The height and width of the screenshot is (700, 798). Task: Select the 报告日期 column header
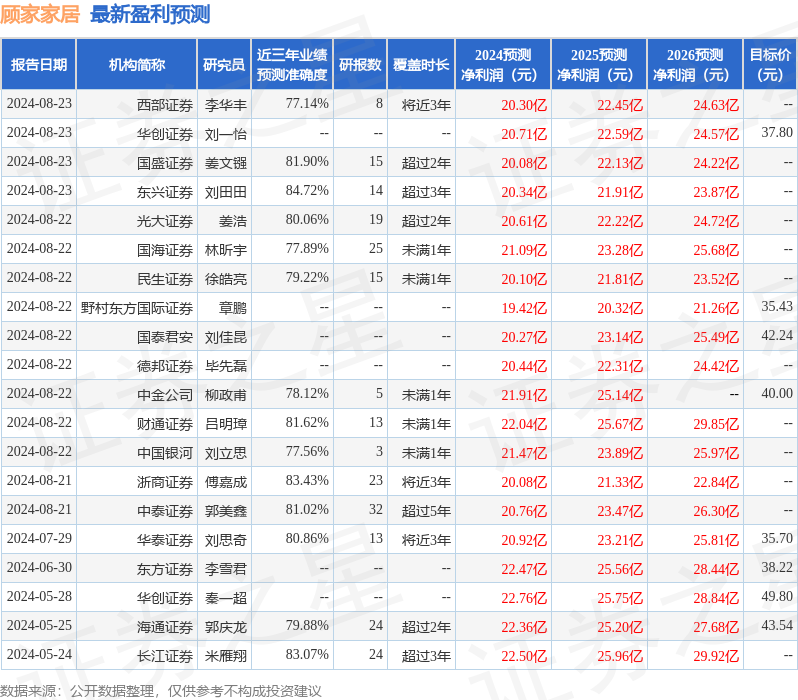pos(39,64)
